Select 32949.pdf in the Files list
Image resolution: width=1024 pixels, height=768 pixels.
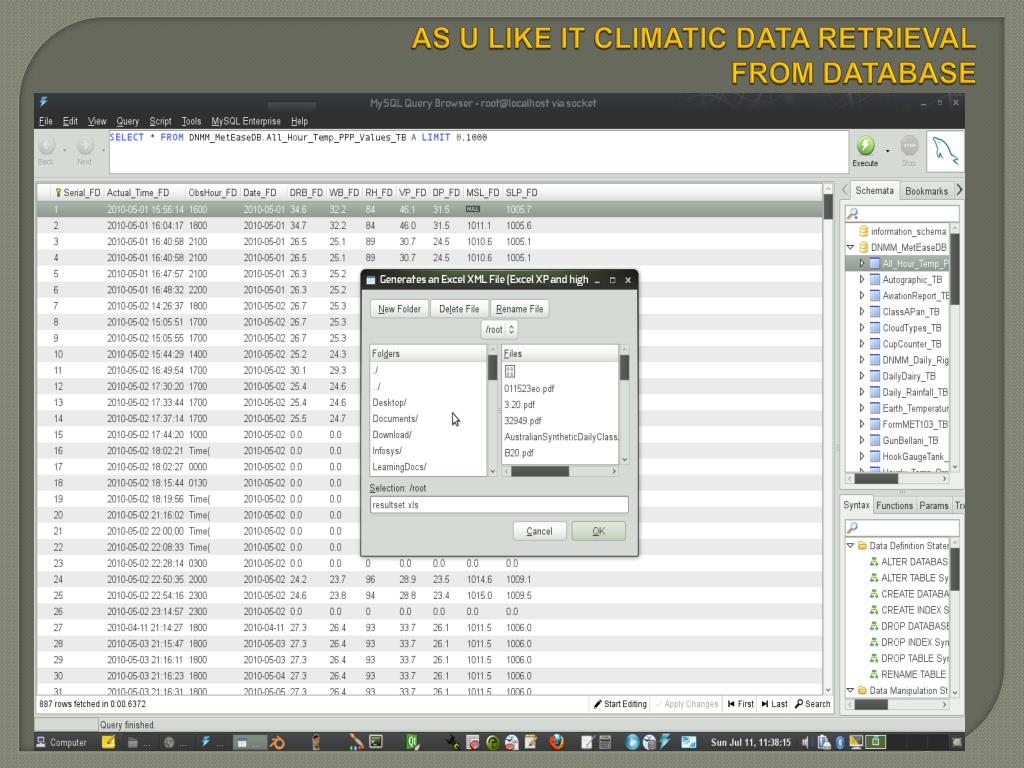(522, 421)
